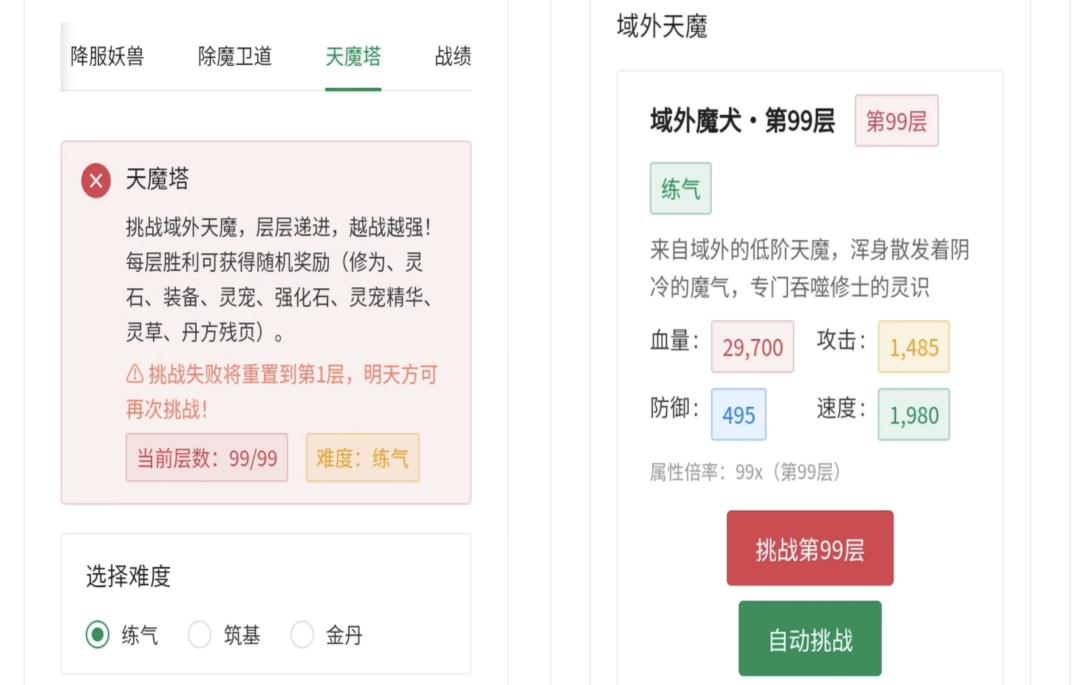Click the 当前层数: 99/99 badge
The image size is (1080, 685).
click(207, 458)
